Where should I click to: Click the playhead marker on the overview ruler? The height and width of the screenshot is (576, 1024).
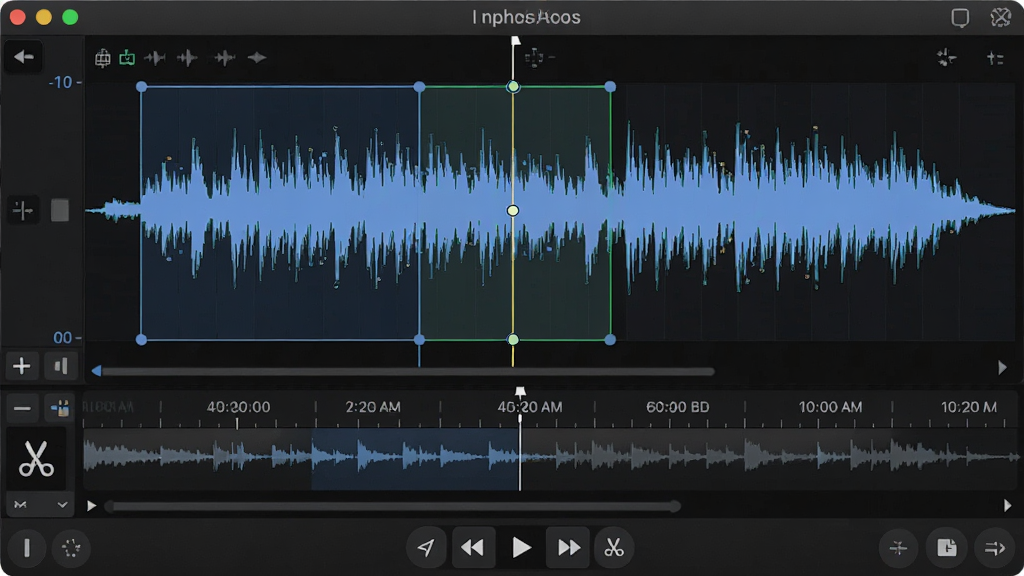tap(520, 392)
